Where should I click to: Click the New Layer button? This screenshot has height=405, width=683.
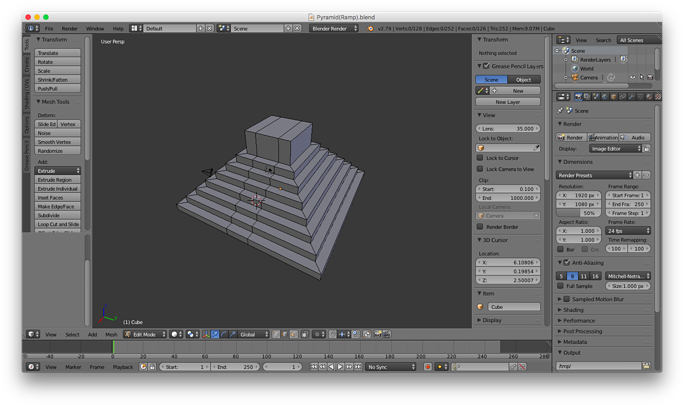[x=508, y=102]
